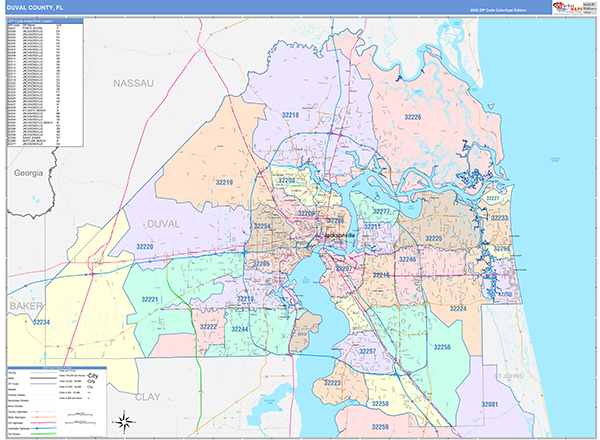Select ZIP code 32081 label
Viewport: 600px width, 440px height.
tap(490, 404)
